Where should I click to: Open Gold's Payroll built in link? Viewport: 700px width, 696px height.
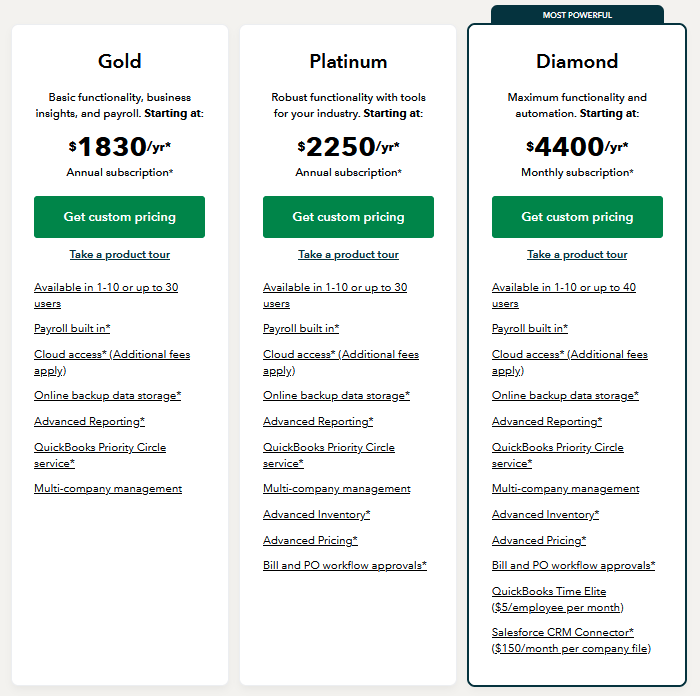(x=72, y=328)
